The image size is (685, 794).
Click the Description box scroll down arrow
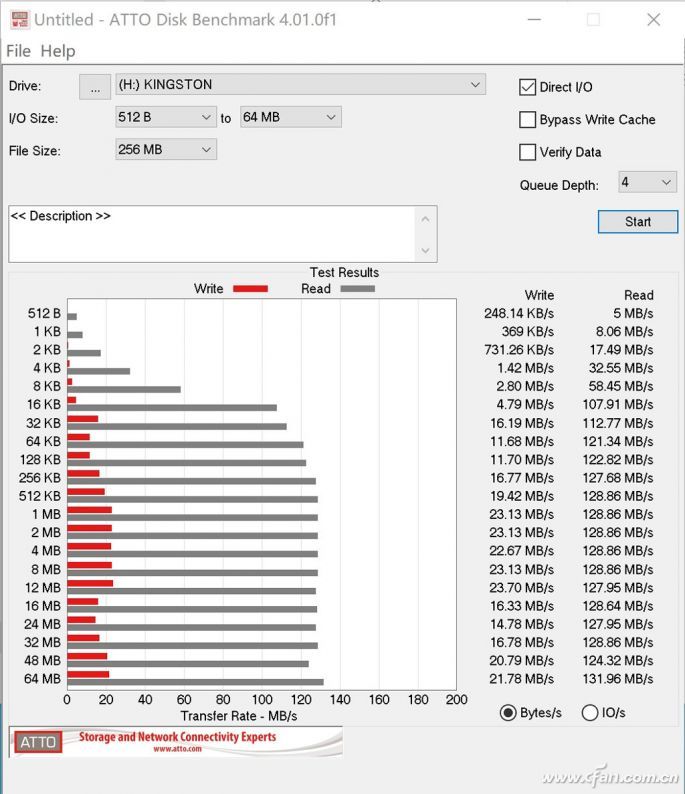click(x=426, y=250)
